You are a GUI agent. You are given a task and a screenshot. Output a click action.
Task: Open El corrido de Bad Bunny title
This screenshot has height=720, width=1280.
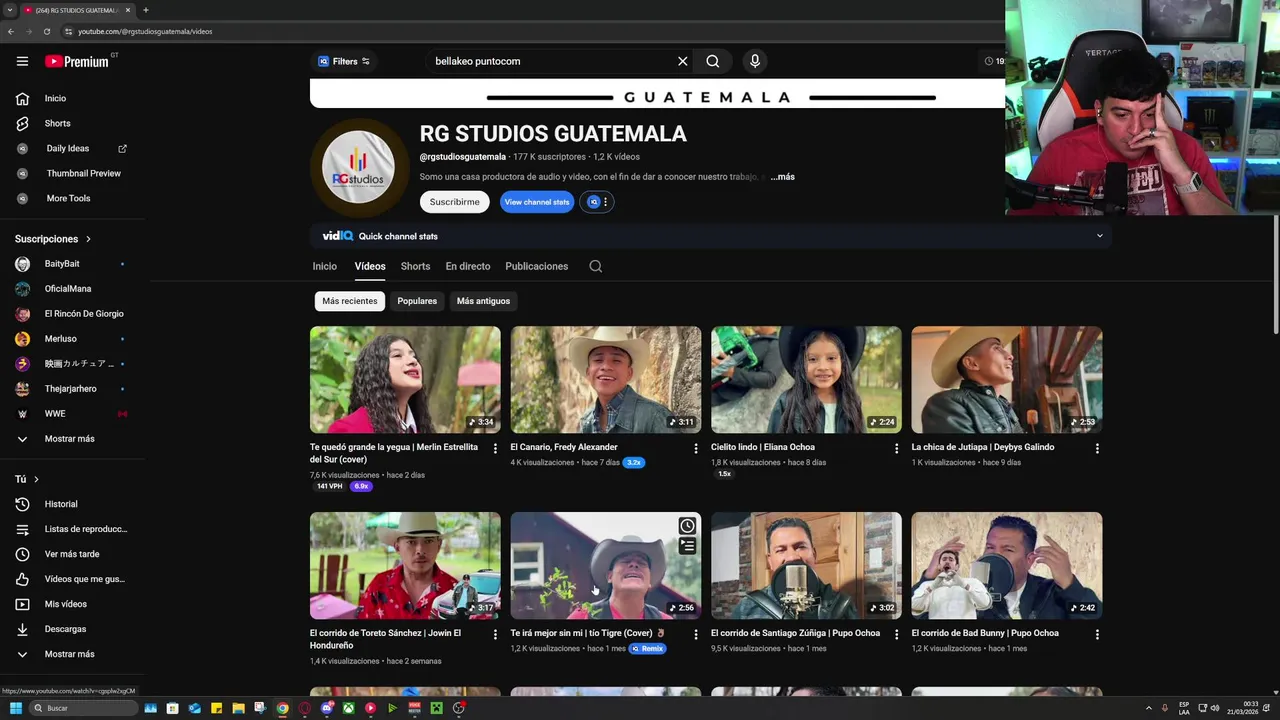pos(985,633)
